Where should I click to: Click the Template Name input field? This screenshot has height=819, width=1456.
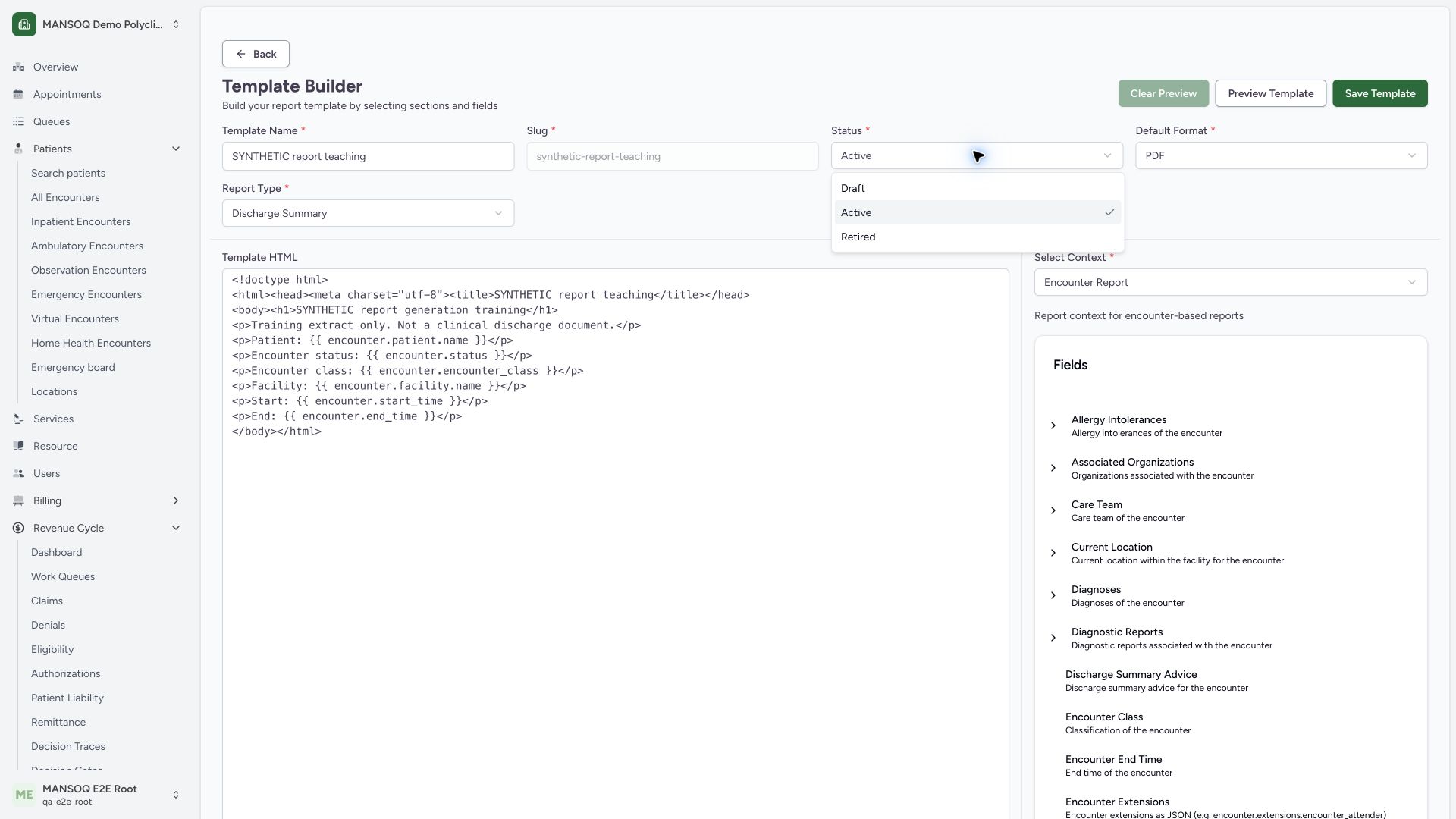[368, 156]
